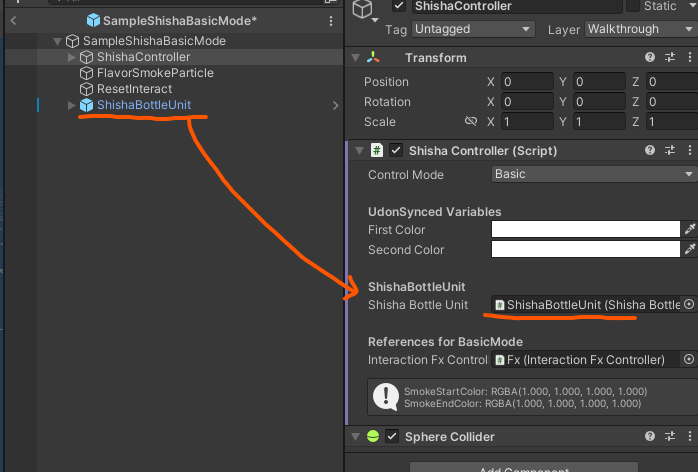Open Sphere Collider help icon
This screenshot has height=472, width=698.
click(x=649, y=436)
